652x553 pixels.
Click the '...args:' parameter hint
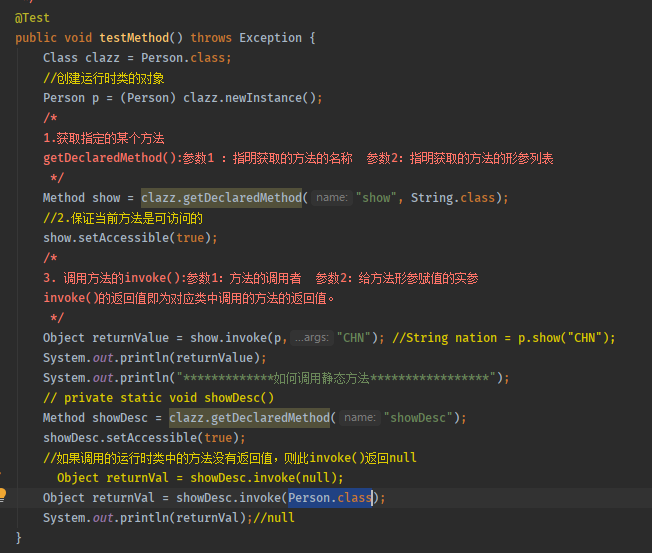point(311,338)
